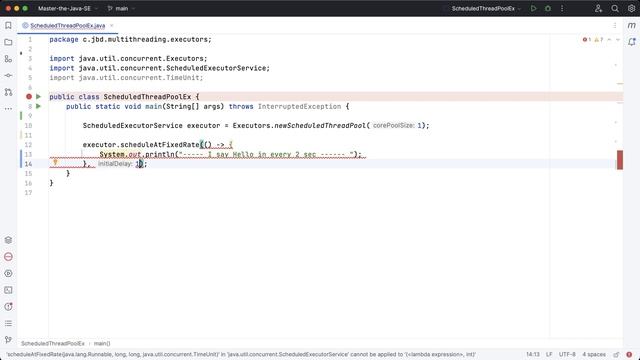Click the status bar error indicator icon

pyautogui.click(x=629, y=354)
